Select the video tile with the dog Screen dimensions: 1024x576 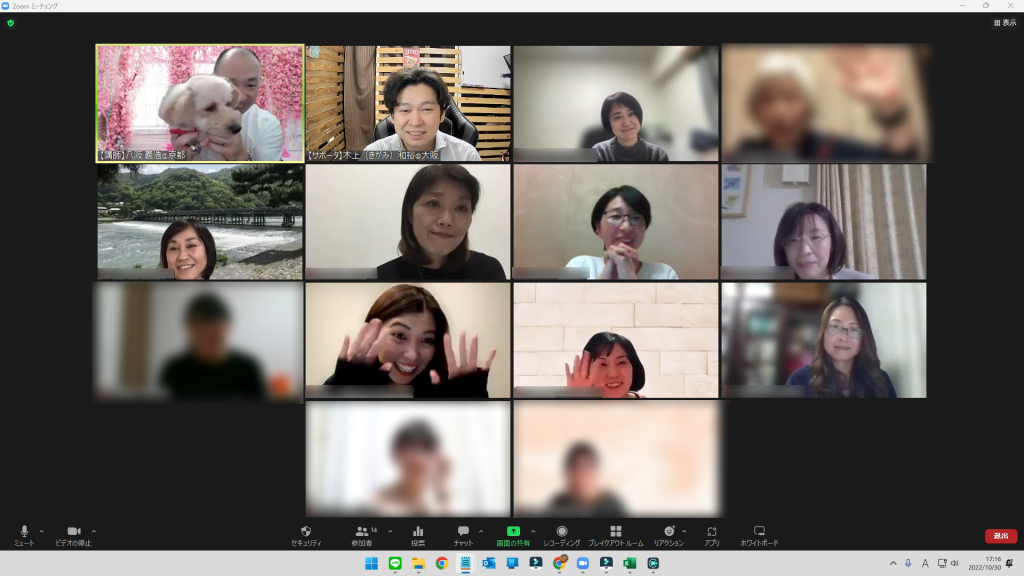(x=200, y=103)
